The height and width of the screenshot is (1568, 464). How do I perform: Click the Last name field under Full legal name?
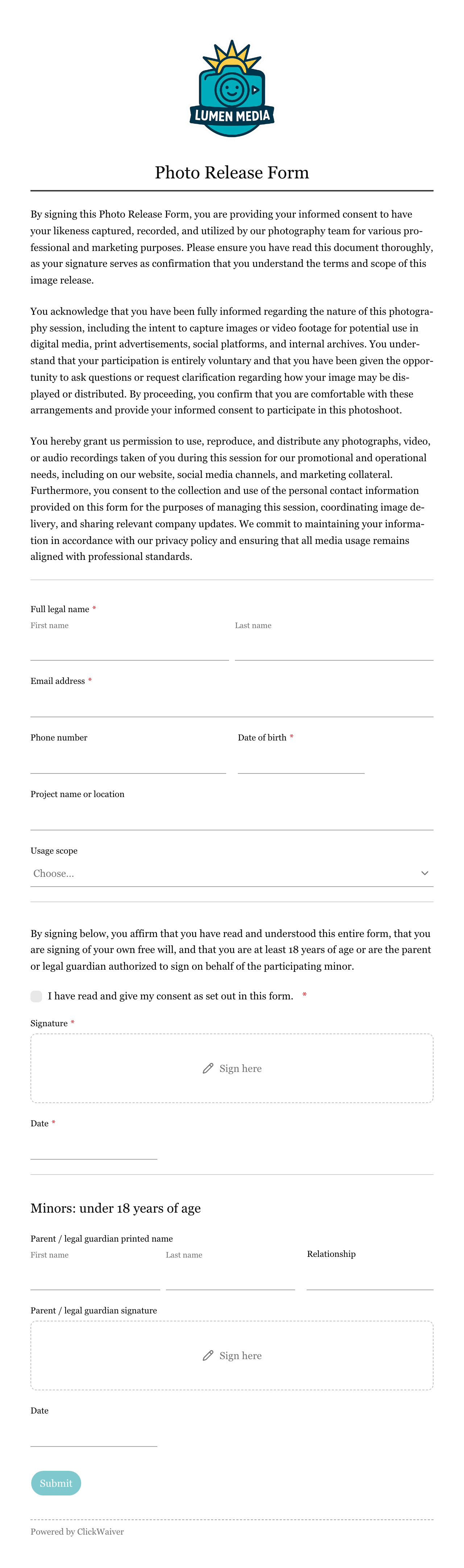coord(334,647)
